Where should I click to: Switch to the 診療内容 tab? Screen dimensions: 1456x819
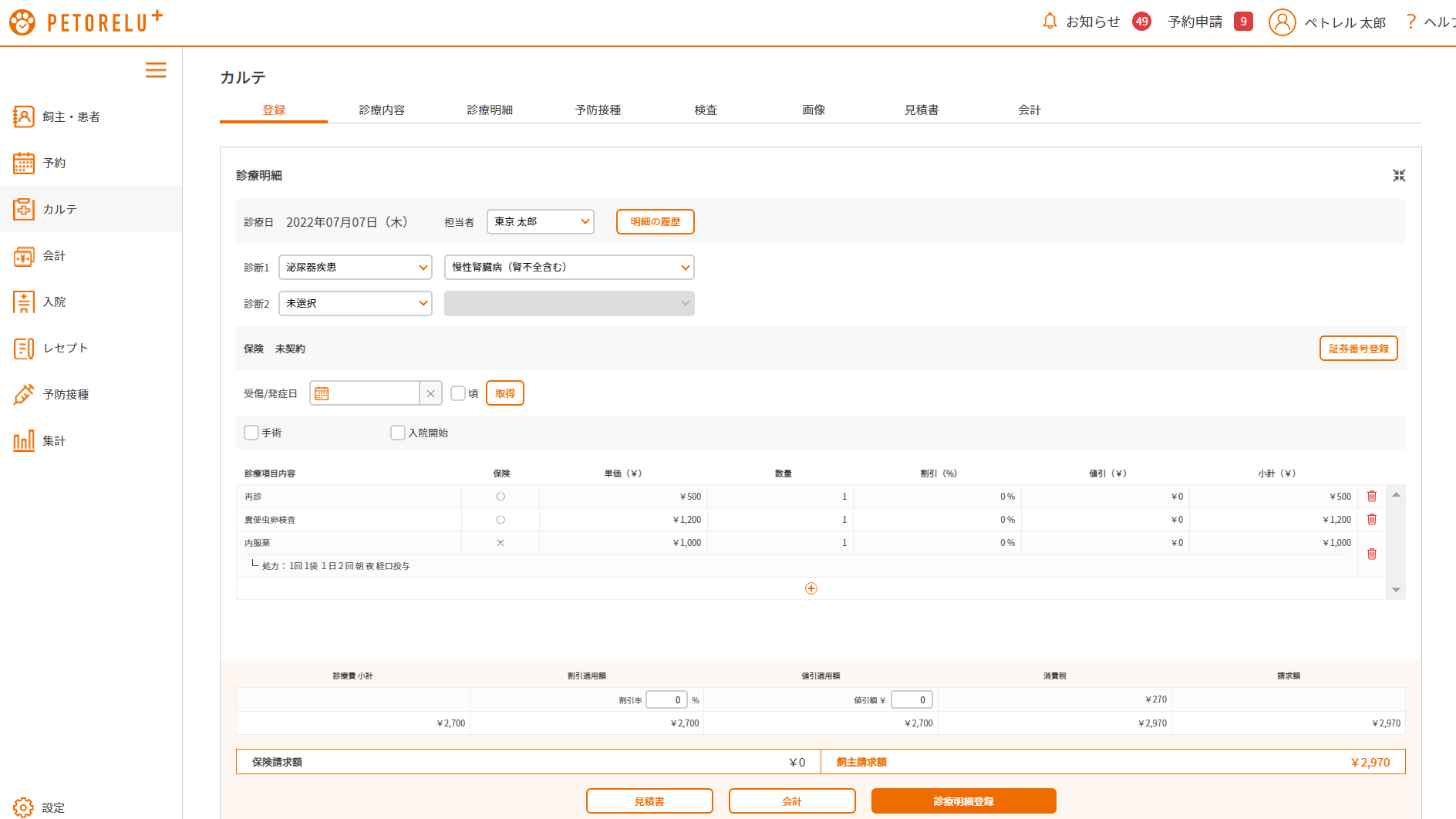[x=382, y=110]
